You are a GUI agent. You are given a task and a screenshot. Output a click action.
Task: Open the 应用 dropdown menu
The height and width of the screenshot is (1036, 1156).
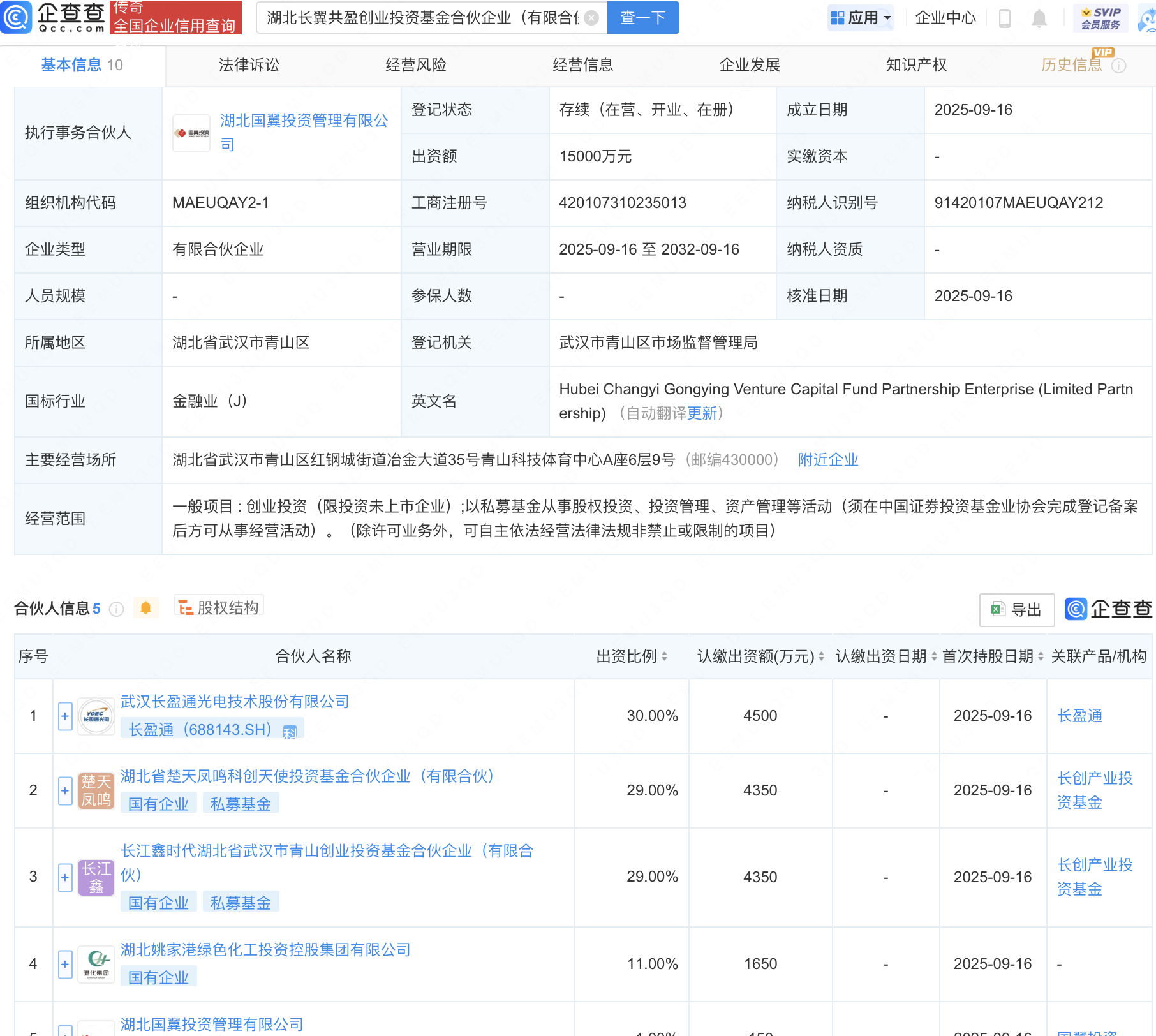pyautogui.click(x=861, y=18)
